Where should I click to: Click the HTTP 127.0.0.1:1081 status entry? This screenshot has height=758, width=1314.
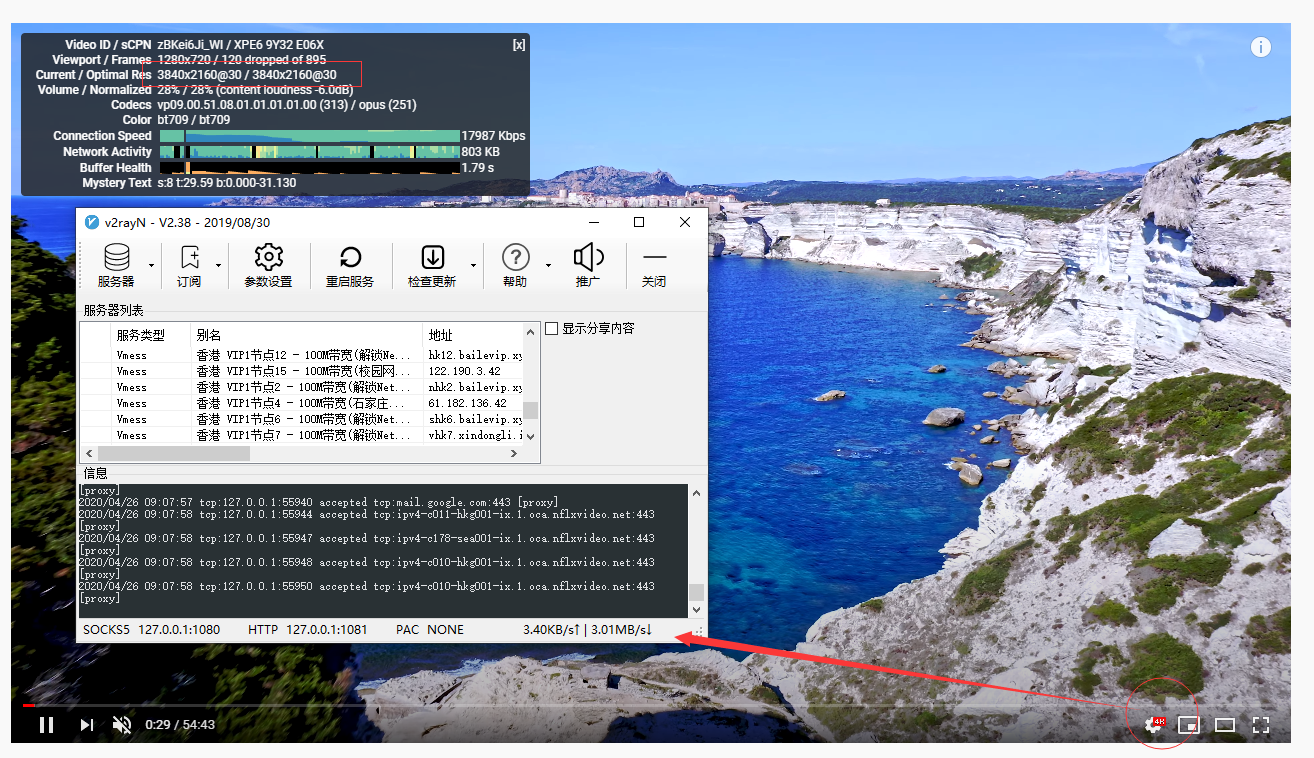(x=308, y=630)
